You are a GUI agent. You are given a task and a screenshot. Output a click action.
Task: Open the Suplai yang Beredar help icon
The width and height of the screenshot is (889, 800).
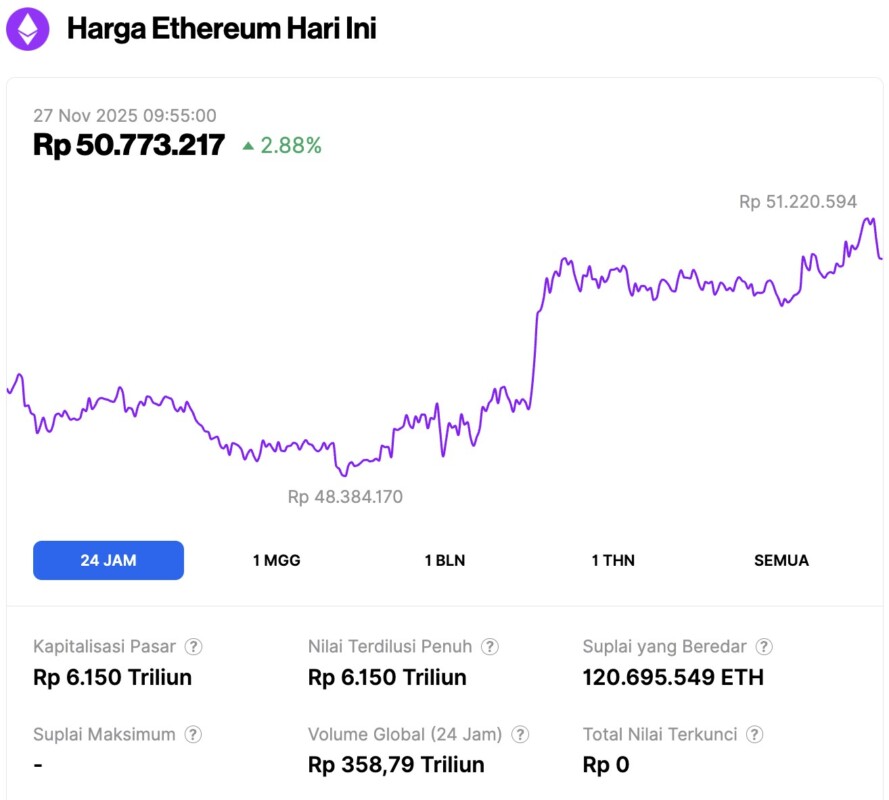pyautogui.click(x=764, y=647)
